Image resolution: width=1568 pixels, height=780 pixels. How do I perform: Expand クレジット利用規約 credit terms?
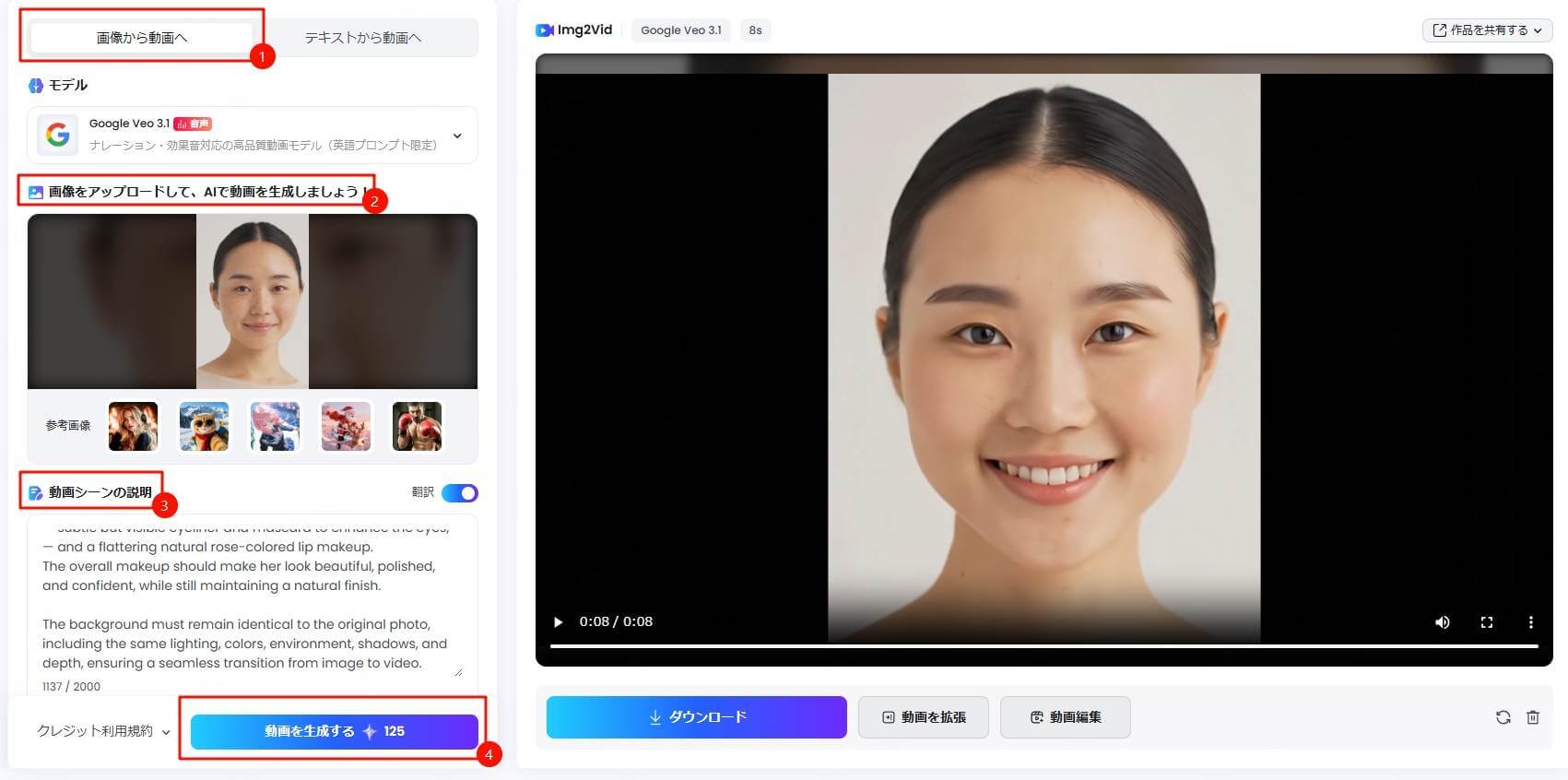pyautogui.click(x=103, y=731)
